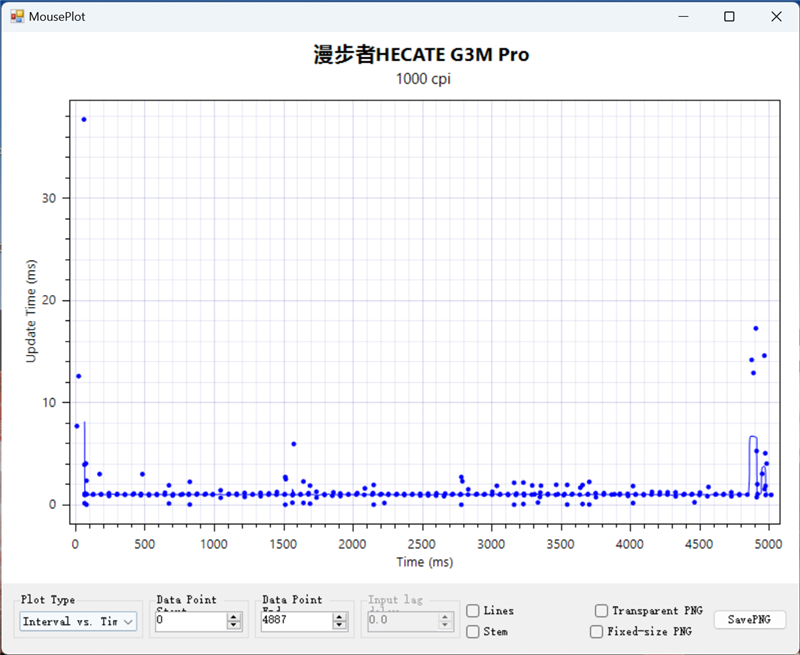800x655 pixels.
Task: Click the y-axis tick label 30
Action: click(x=49, y=198)
